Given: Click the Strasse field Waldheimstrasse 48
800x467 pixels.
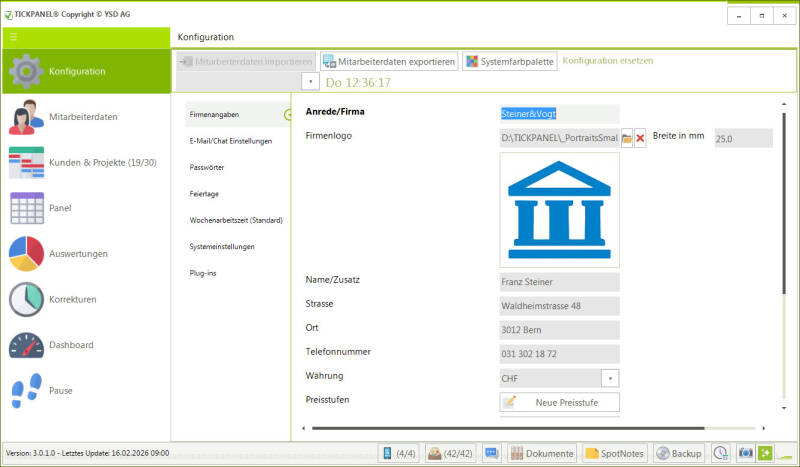Looking at the screenshot, I should pyautogui.click(x=559, y=306).
